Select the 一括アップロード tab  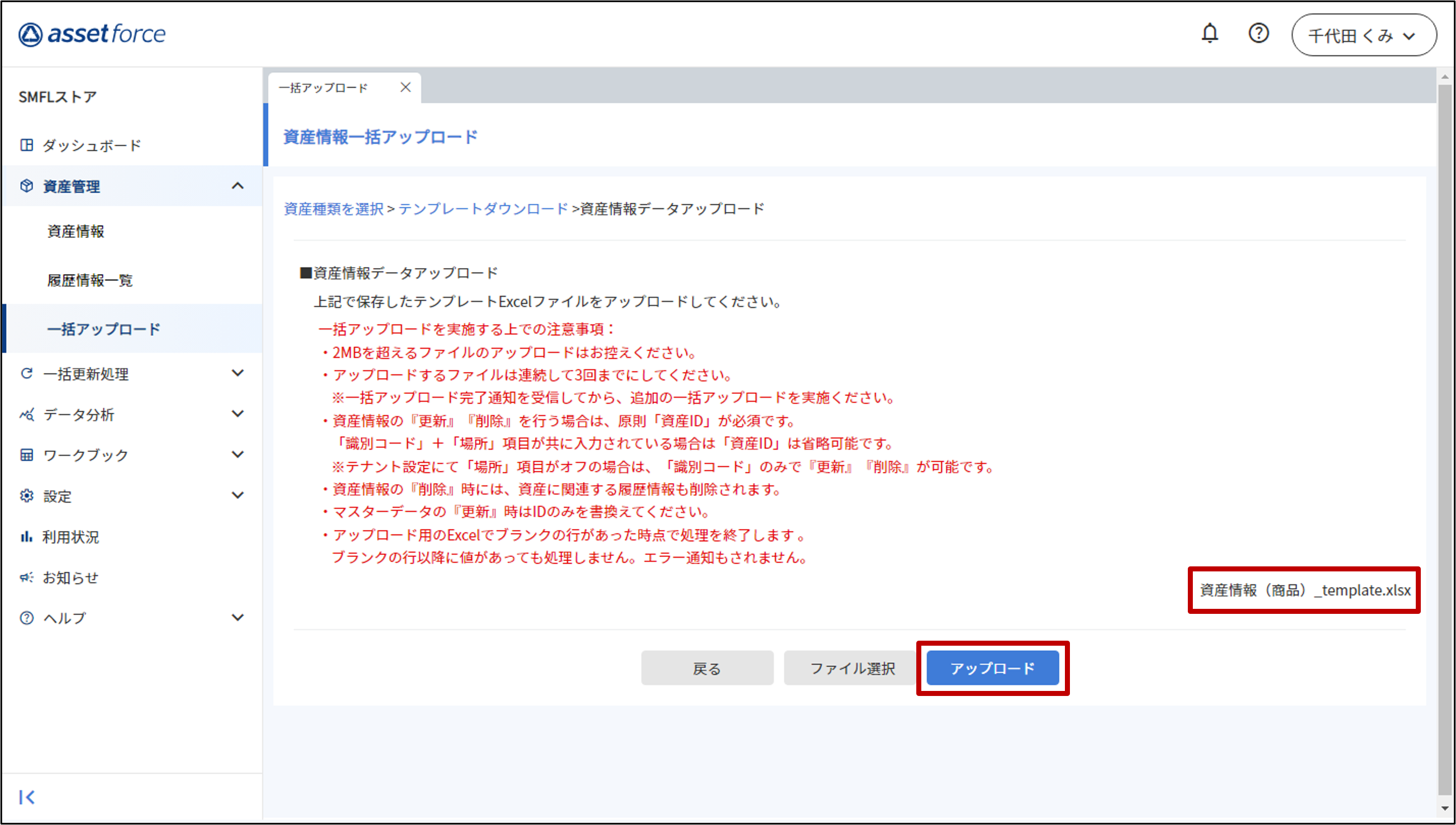tap(323, 87)
